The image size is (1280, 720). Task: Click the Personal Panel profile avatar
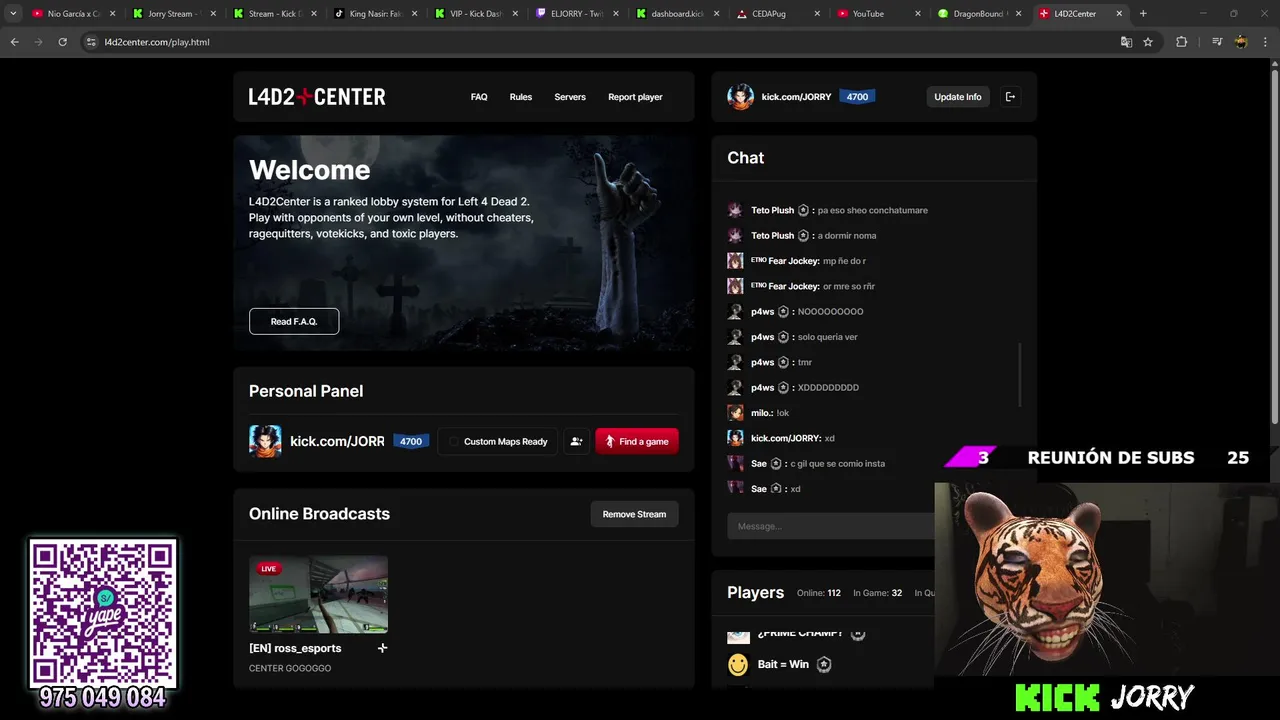click(x=265, y=441)
